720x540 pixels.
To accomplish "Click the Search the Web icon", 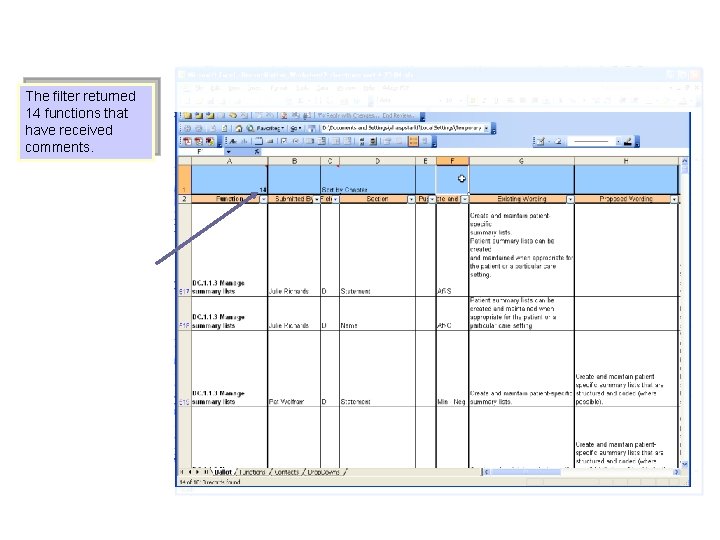I will point(250,128).
